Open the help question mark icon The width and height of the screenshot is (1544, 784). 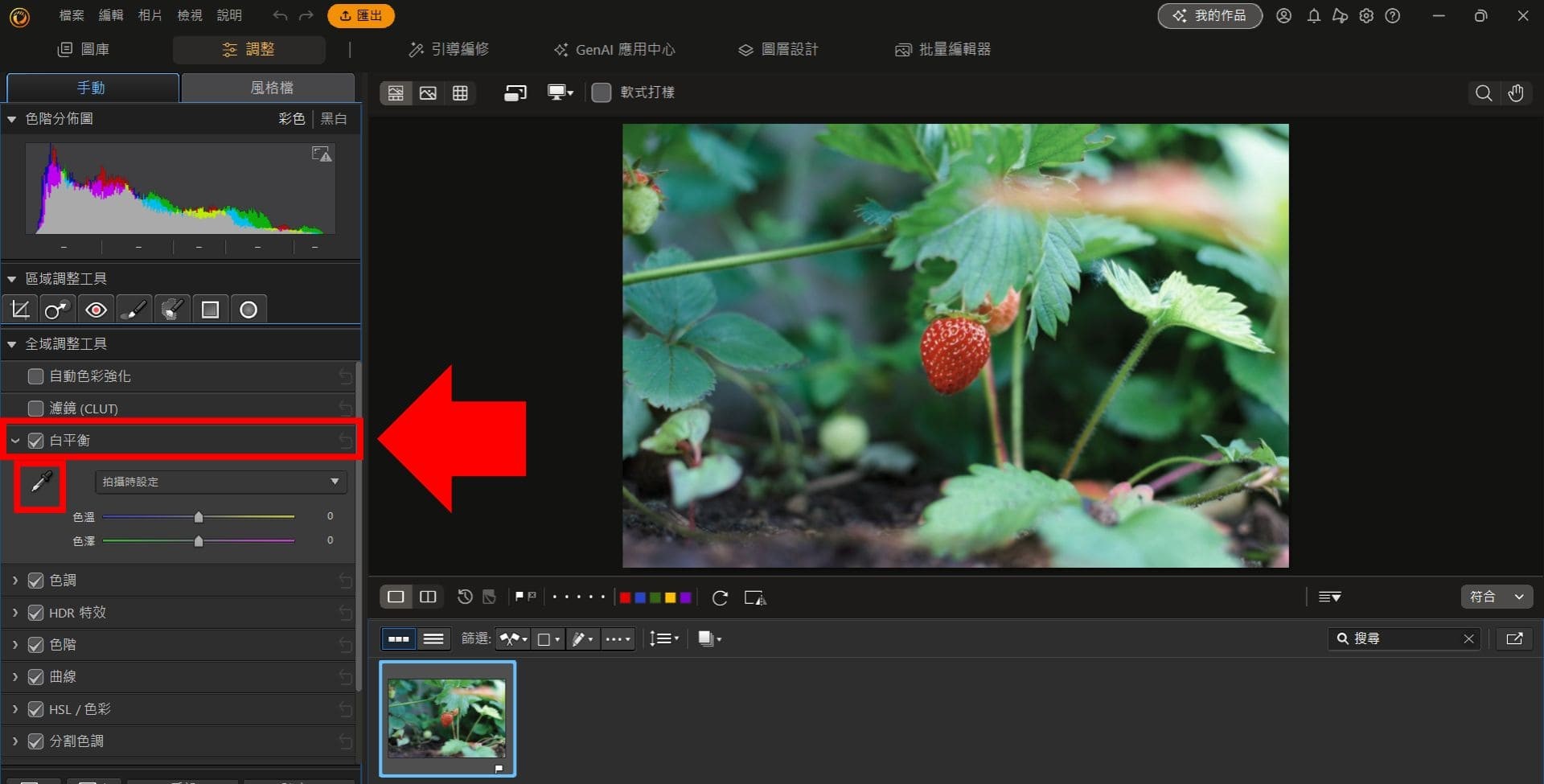click(x=1393, y=16)
